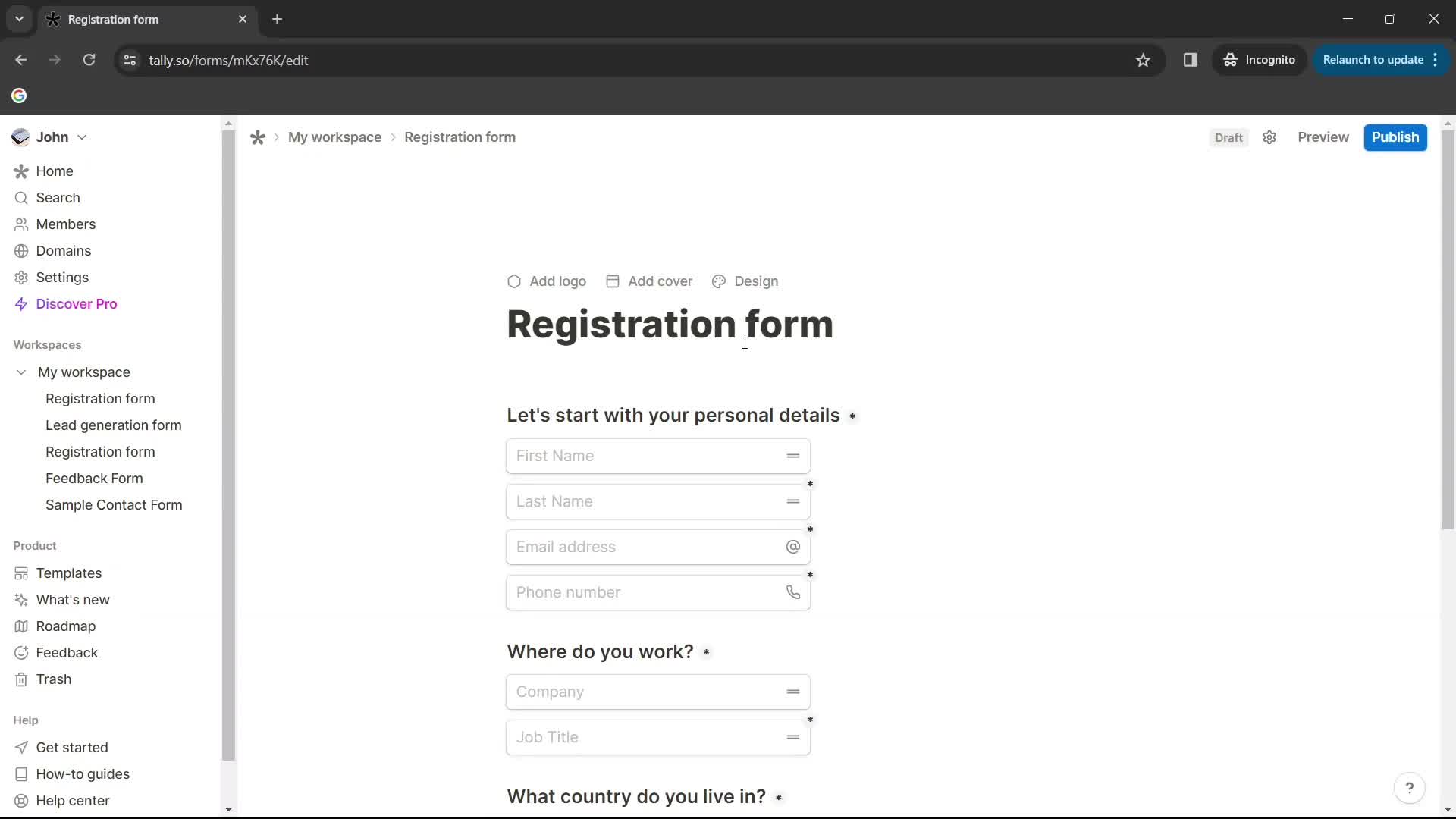Toggle required asterisk on Email address
Screen dimensions: 1456x819
point(810,531)
